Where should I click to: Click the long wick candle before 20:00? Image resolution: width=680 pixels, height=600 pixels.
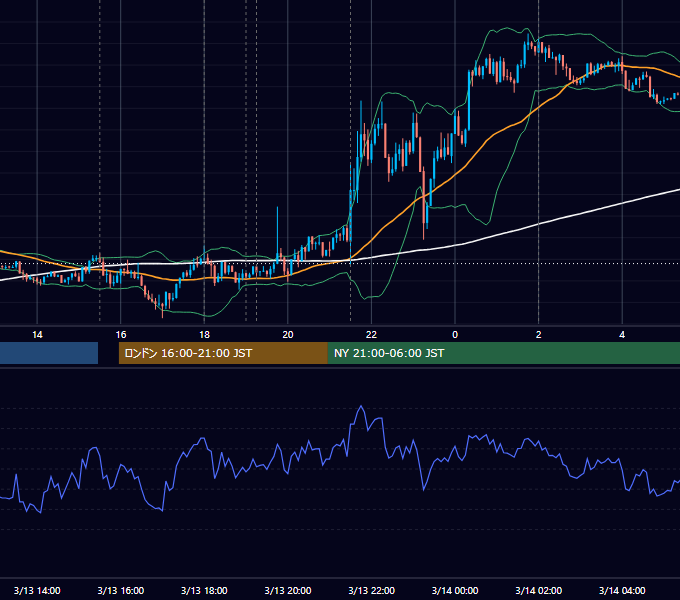pos(278,236)
